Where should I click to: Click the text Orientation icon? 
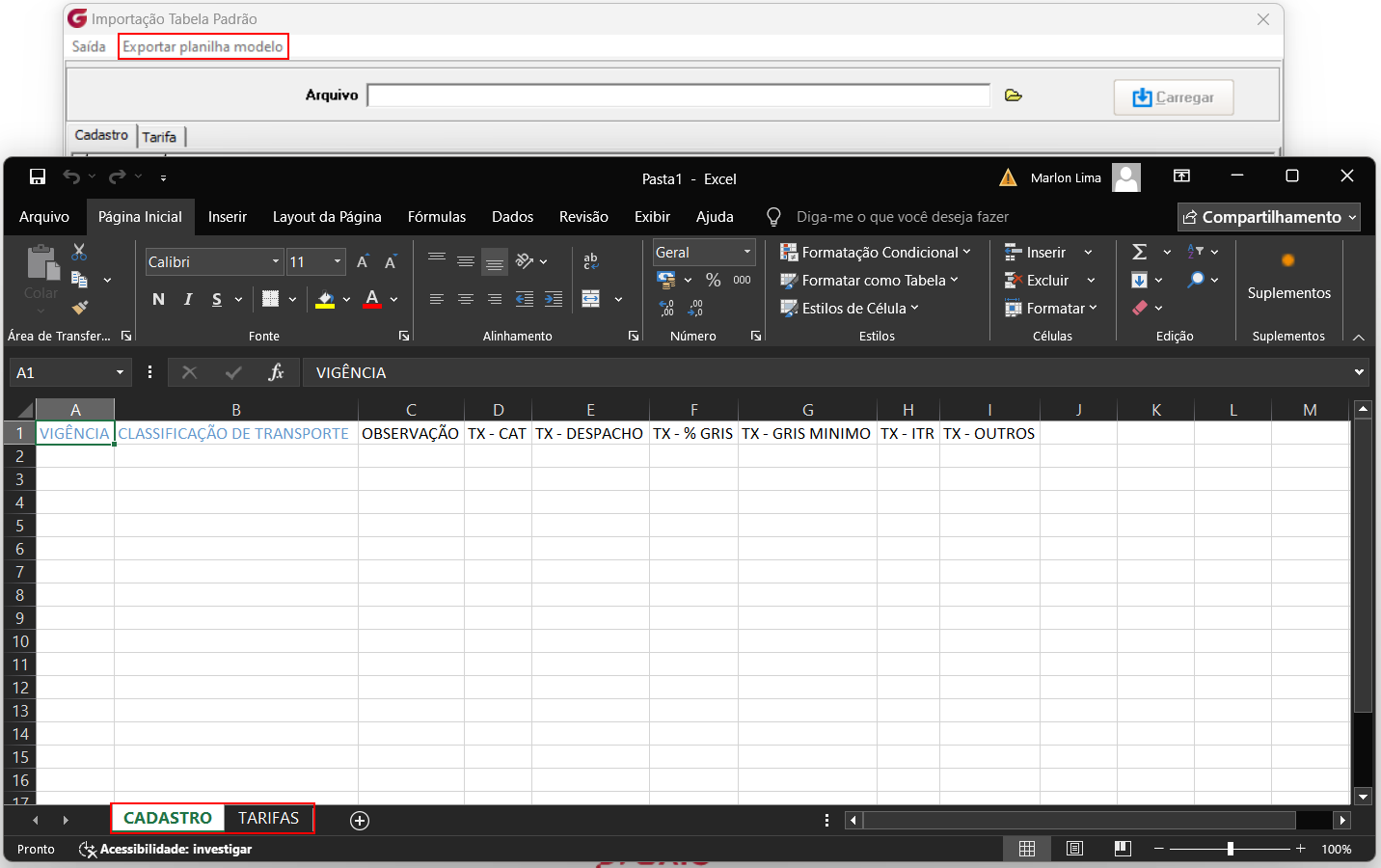pyautogui.click(x=525, y=261)
